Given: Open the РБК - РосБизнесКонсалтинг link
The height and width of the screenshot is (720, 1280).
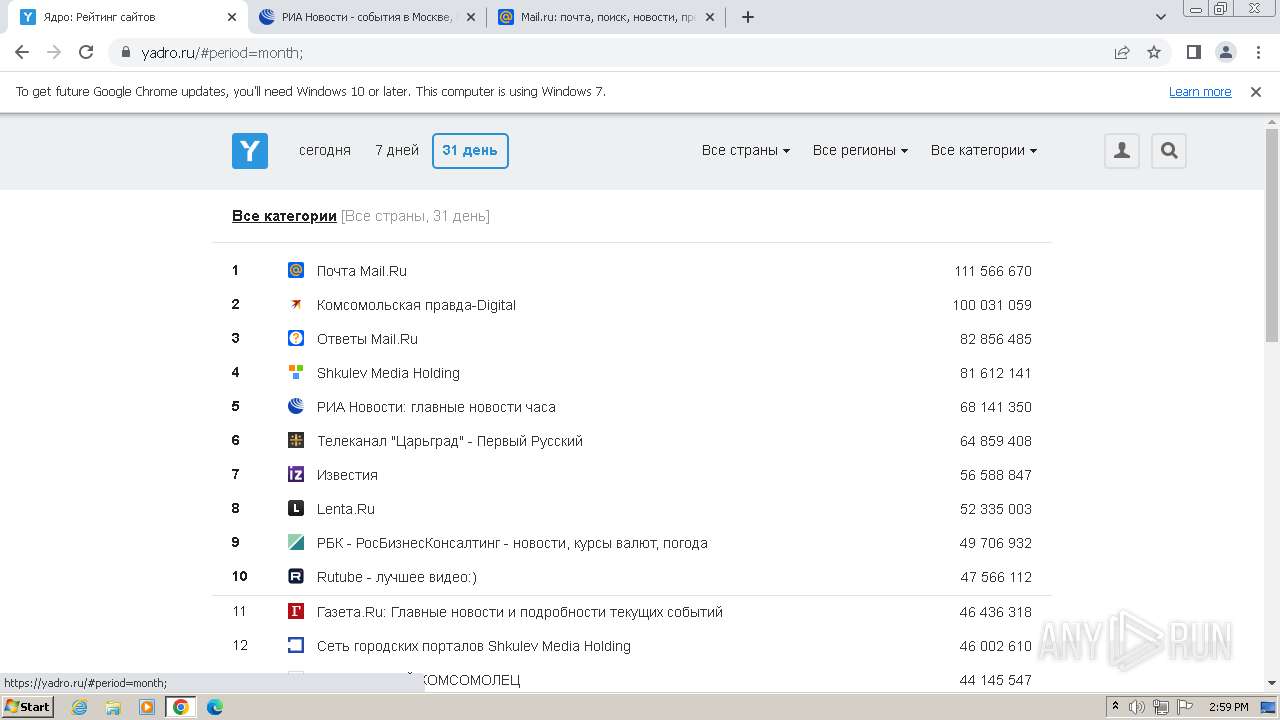Looking at the screenshot, I should click(x=512, y=543).
